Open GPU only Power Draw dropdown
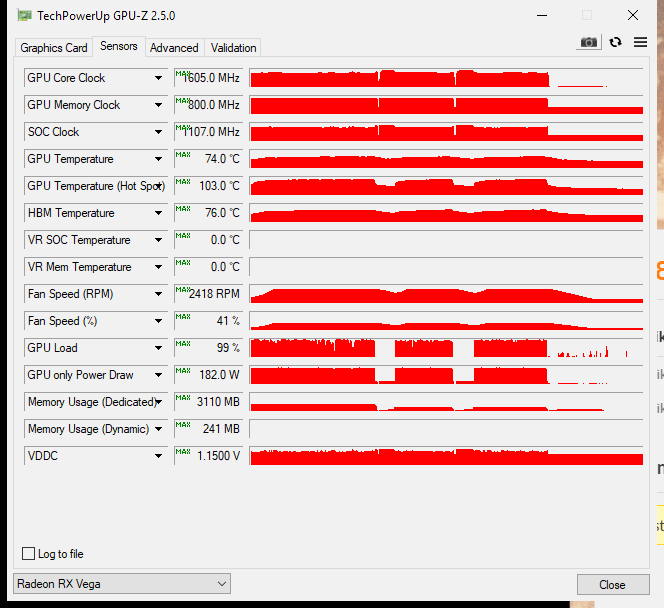This screenshot has height=608, width=664. coord(158,375)
